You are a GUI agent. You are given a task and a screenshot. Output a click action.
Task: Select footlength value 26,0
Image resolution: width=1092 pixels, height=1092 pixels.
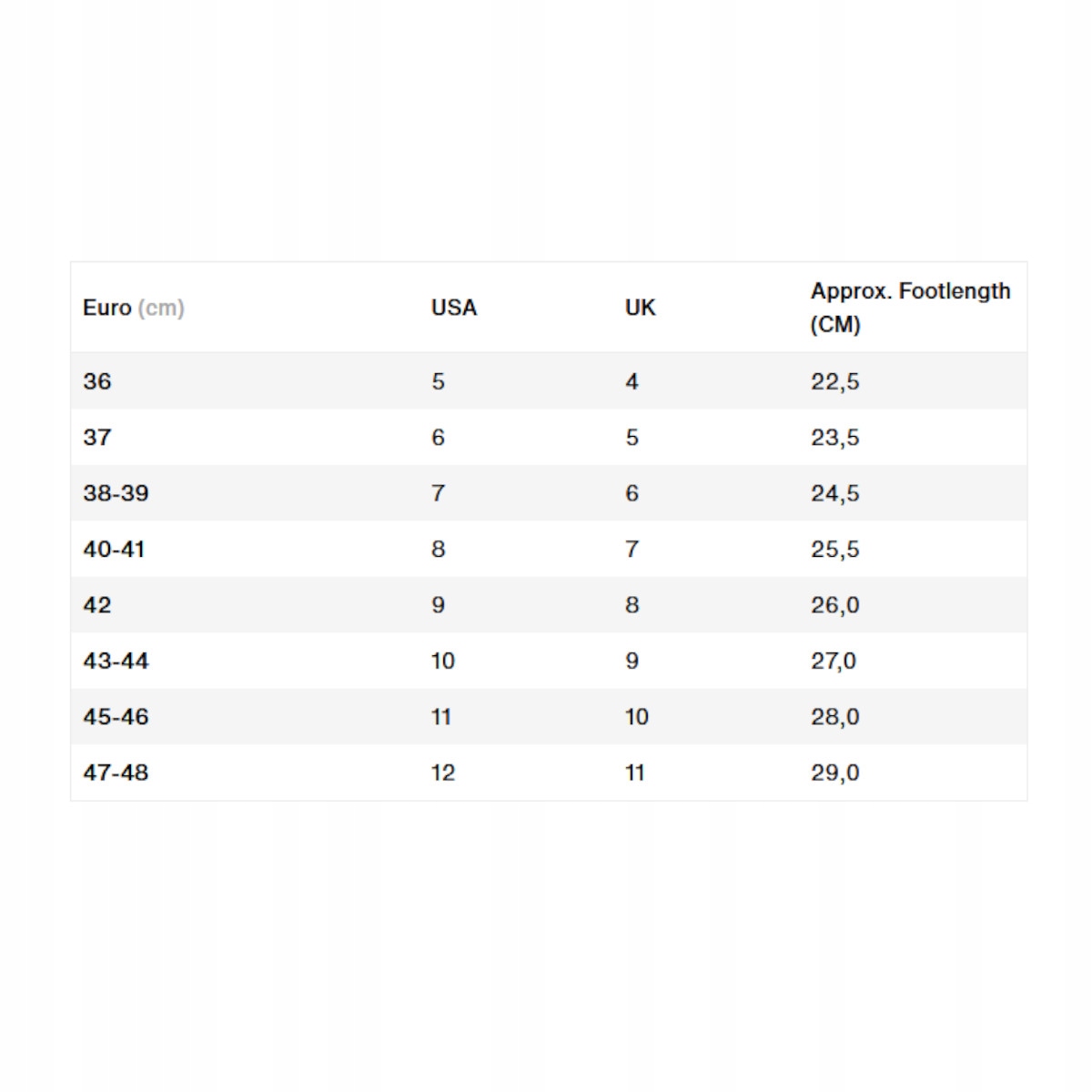[x=834, y=605]
